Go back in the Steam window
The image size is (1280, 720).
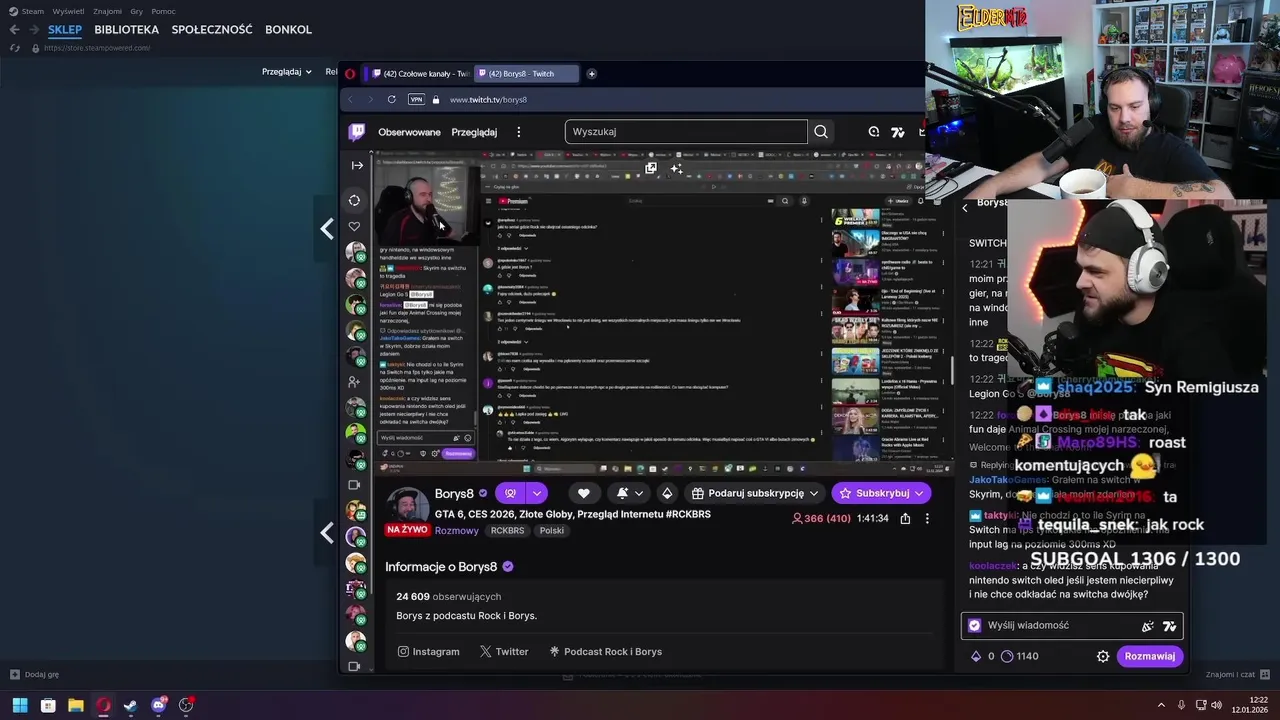tap(14, 29)
